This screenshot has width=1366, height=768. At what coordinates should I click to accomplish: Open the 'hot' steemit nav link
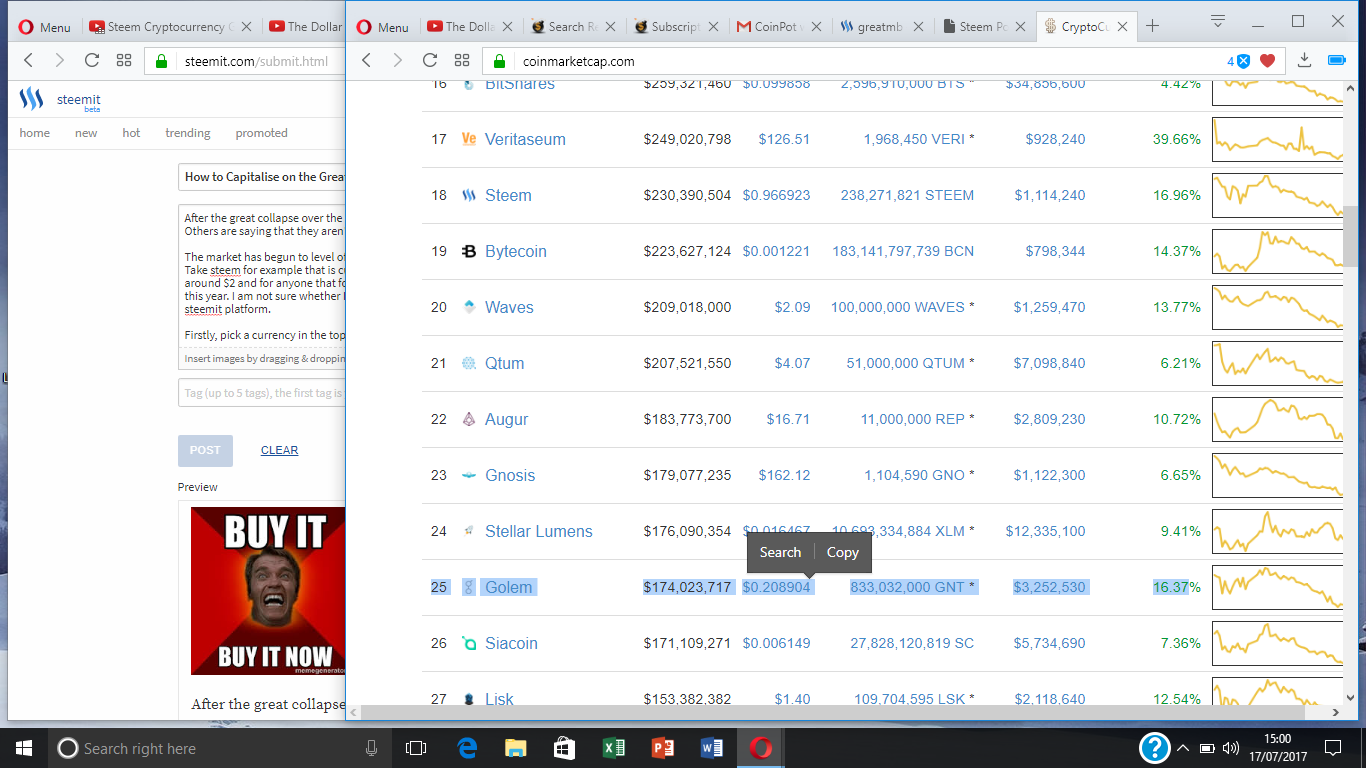[x=131, y=133]
